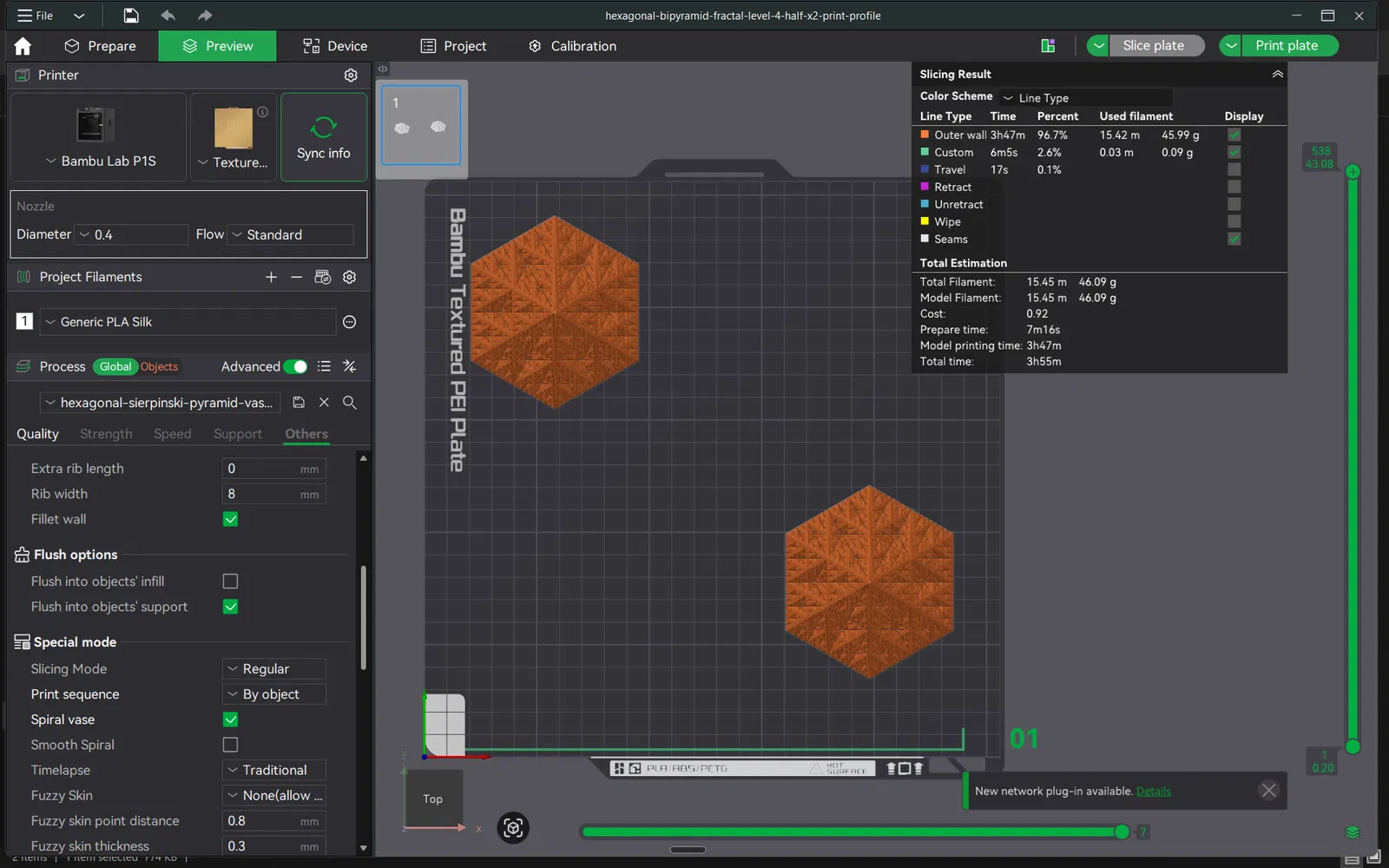The width and height of the screenshot is (1389, 868).
Task: Select the plate 1 thumbnail
Action: point(421,125)
